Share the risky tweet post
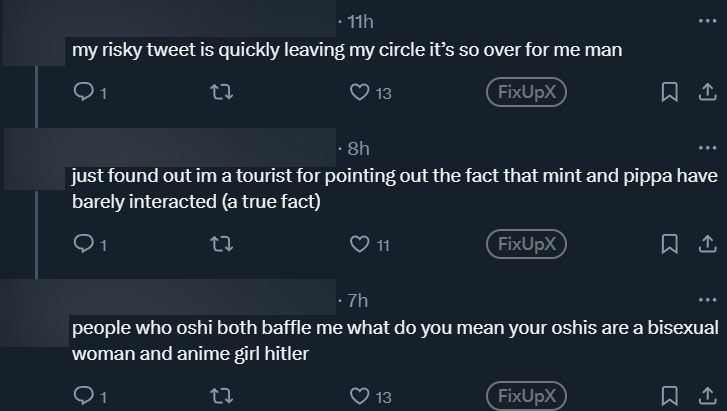The height and width of the screenshot is (411, 727). click(x=707, y=93)
